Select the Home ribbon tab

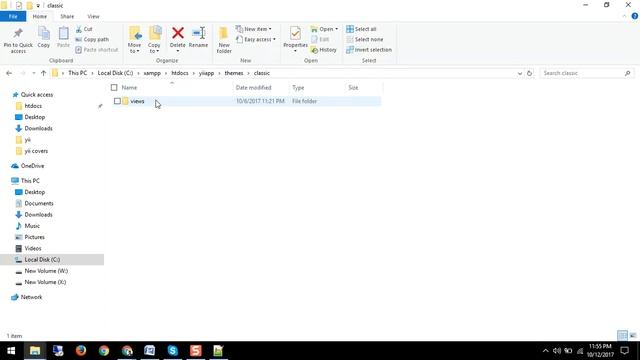click(40, 16)
